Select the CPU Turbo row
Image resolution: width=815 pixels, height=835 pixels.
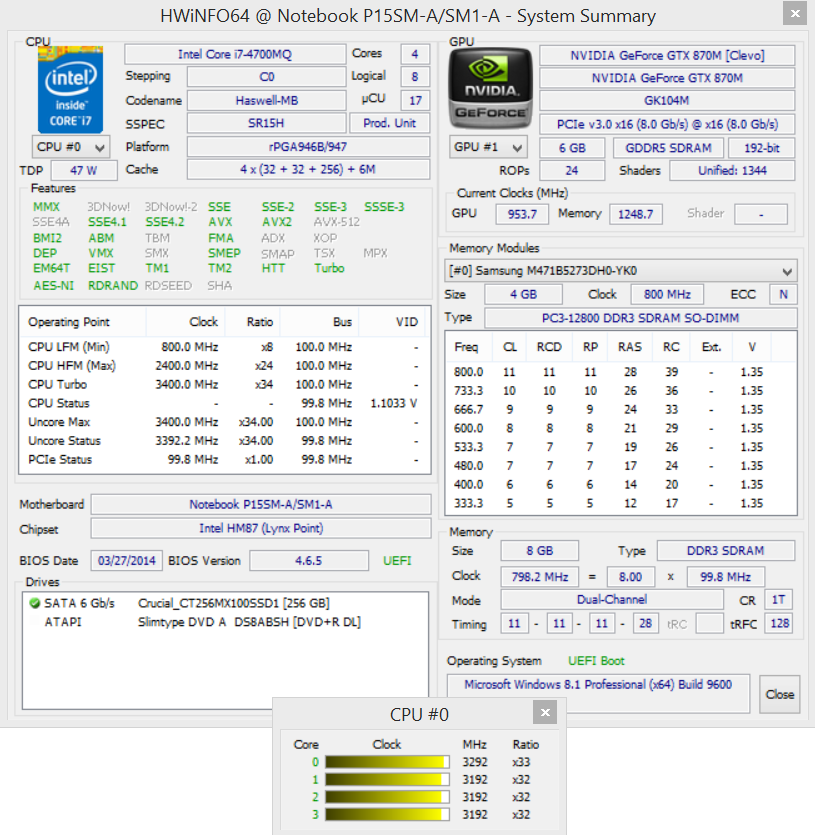click(224, 384)
